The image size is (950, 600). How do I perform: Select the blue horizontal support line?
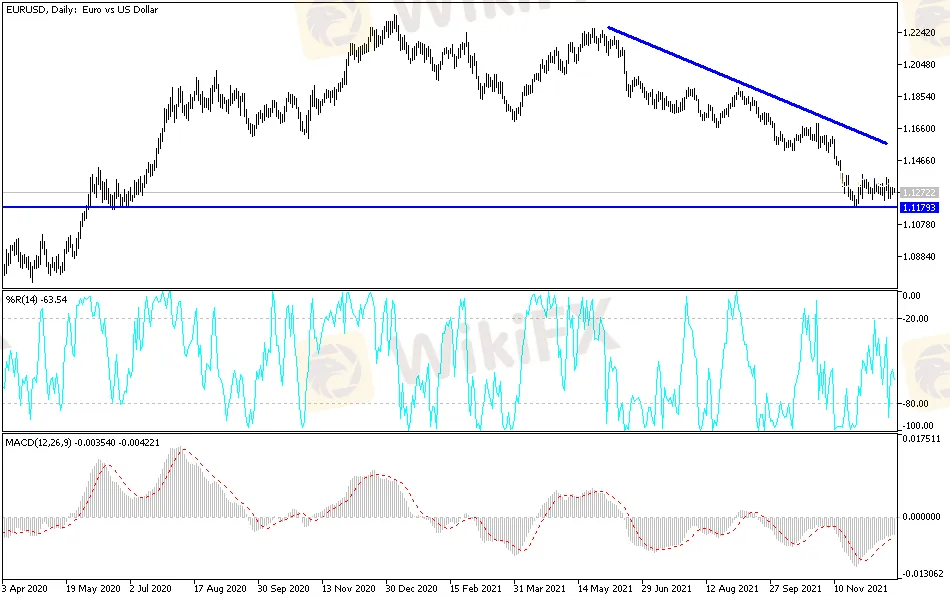point(450,207)
